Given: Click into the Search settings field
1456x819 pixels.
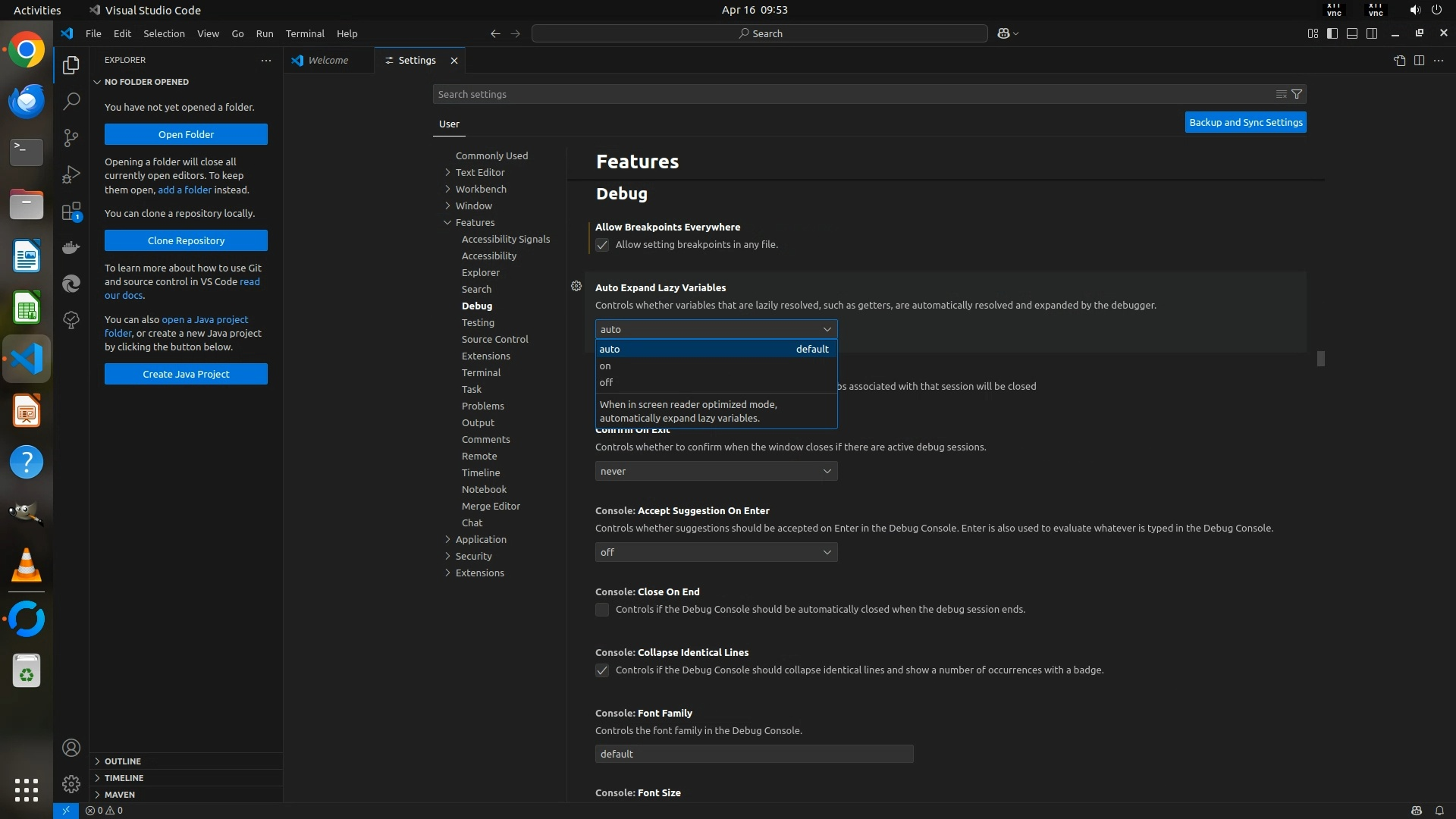Looking at the screenshot, I should click(849, 94).
